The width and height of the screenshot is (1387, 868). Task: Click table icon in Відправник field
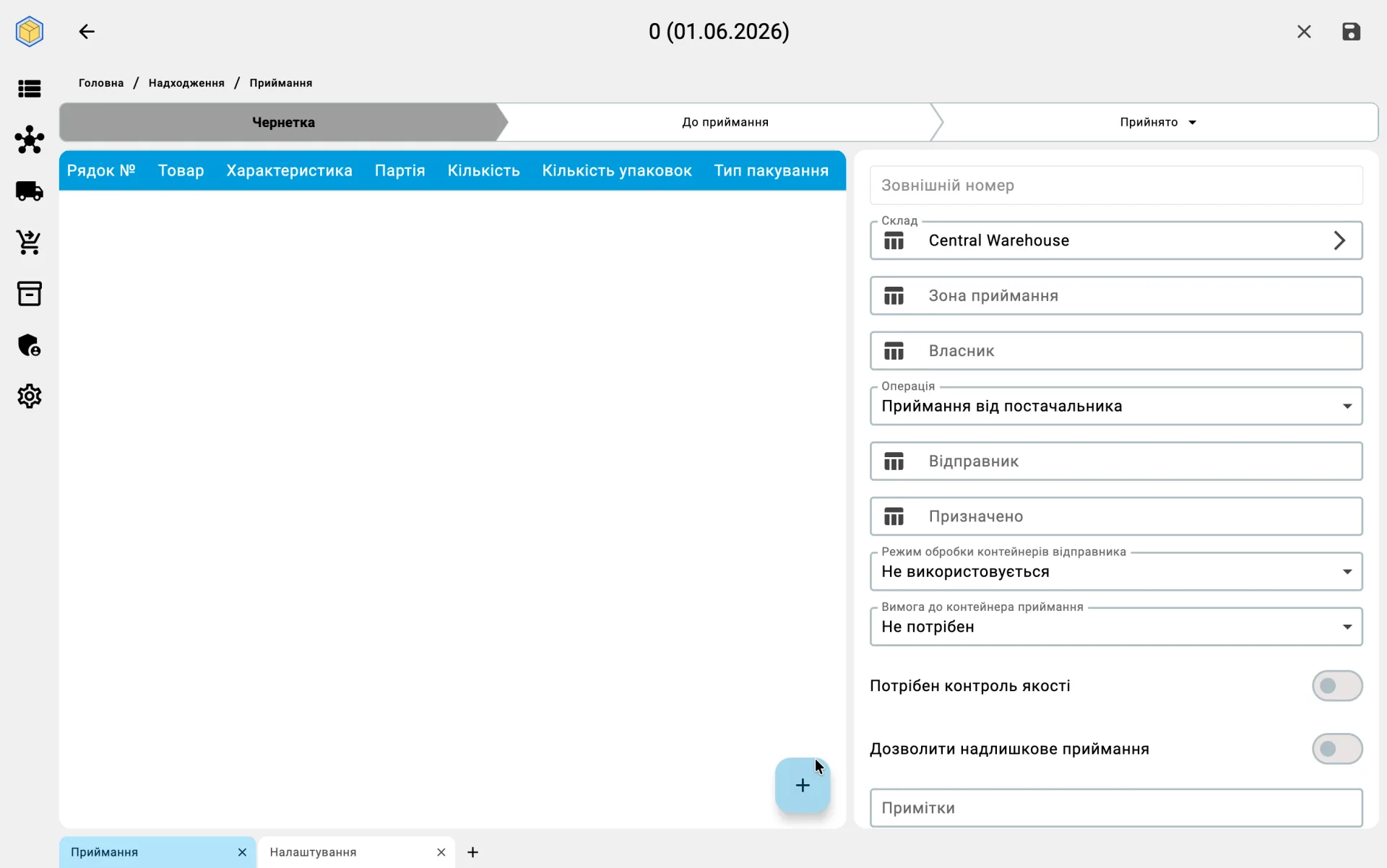tap(894, 461)
